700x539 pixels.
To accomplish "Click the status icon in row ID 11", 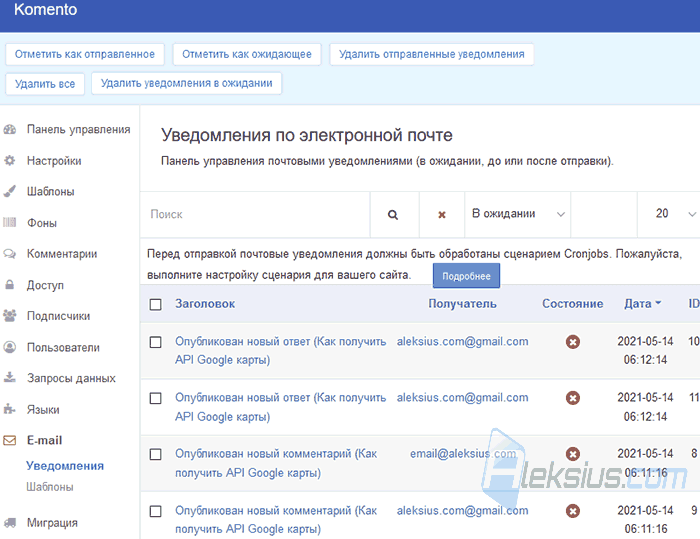I will [573, 398].
